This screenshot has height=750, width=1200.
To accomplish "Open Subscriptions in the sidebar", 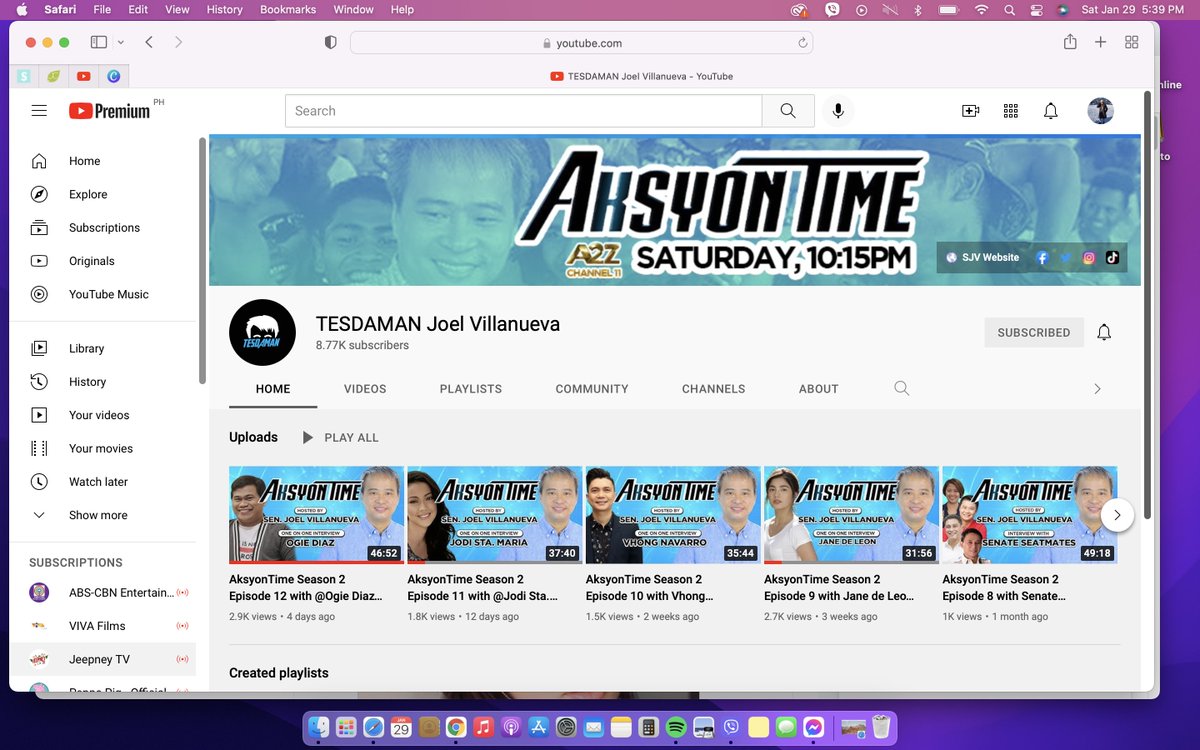I will (103, 228).
